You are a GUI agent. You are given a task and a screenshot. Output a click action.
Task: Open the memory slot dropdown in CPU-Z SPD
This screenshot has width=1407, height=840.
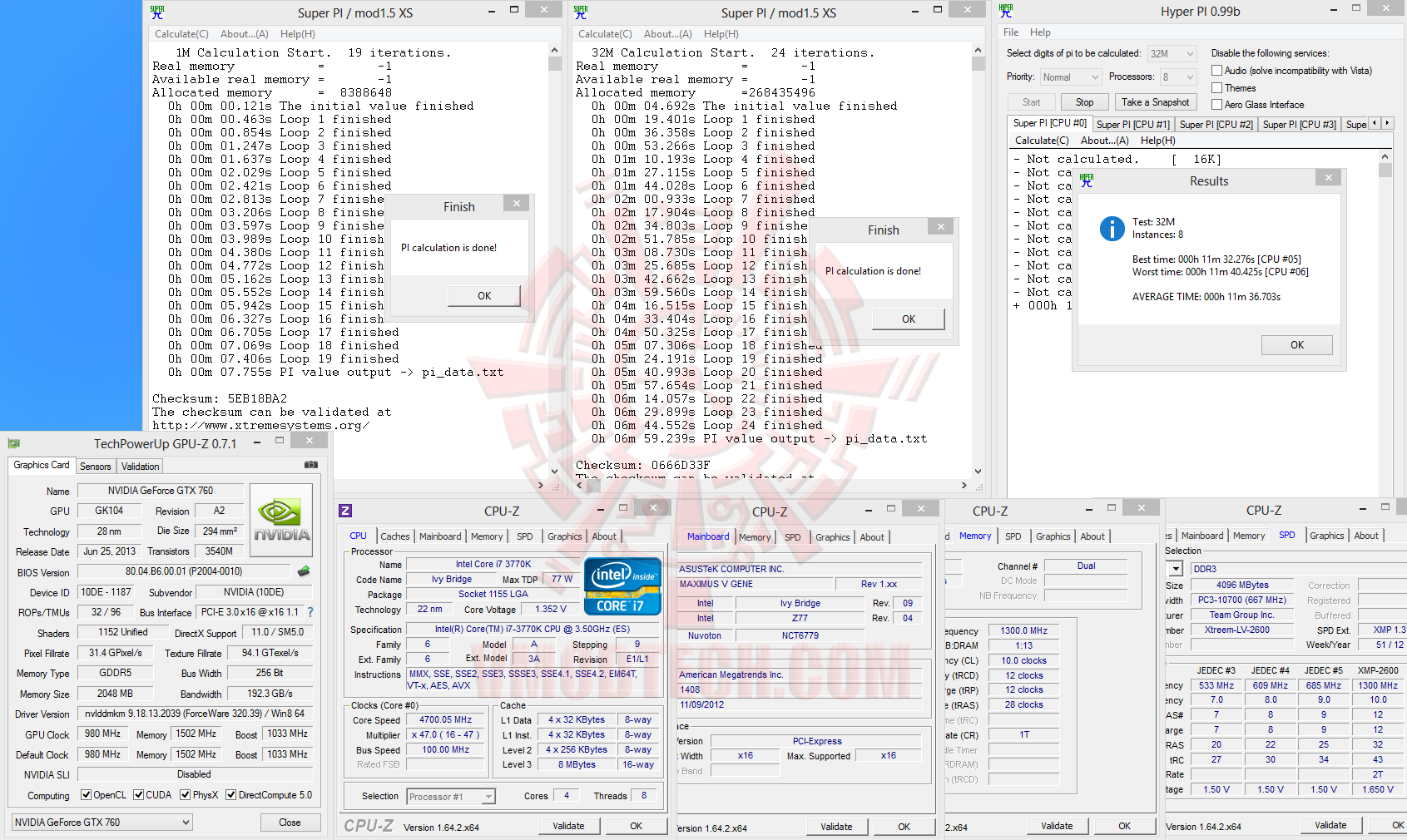coord(1175,569)
